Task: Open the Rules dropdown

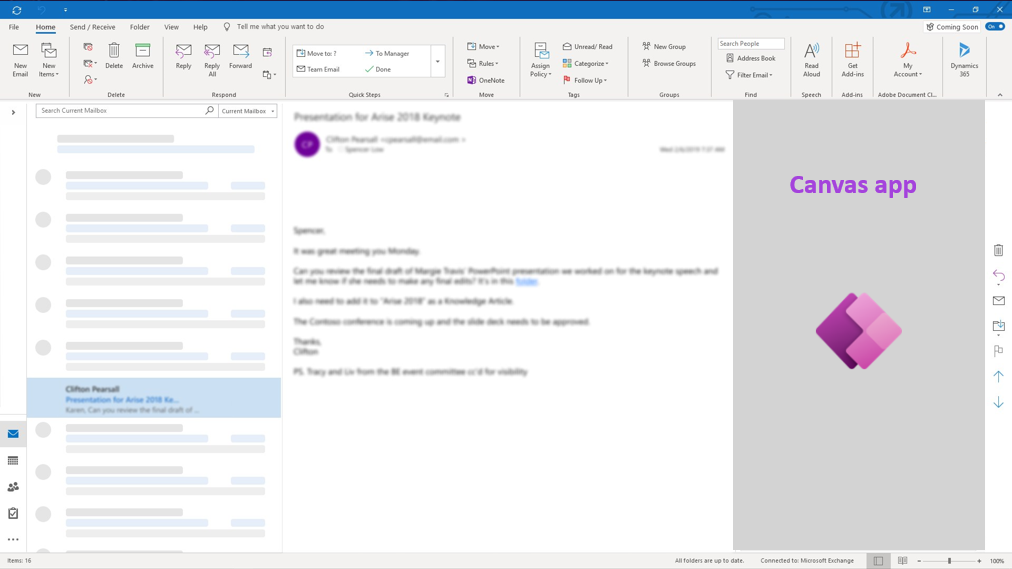Action: tap(483, 63)
